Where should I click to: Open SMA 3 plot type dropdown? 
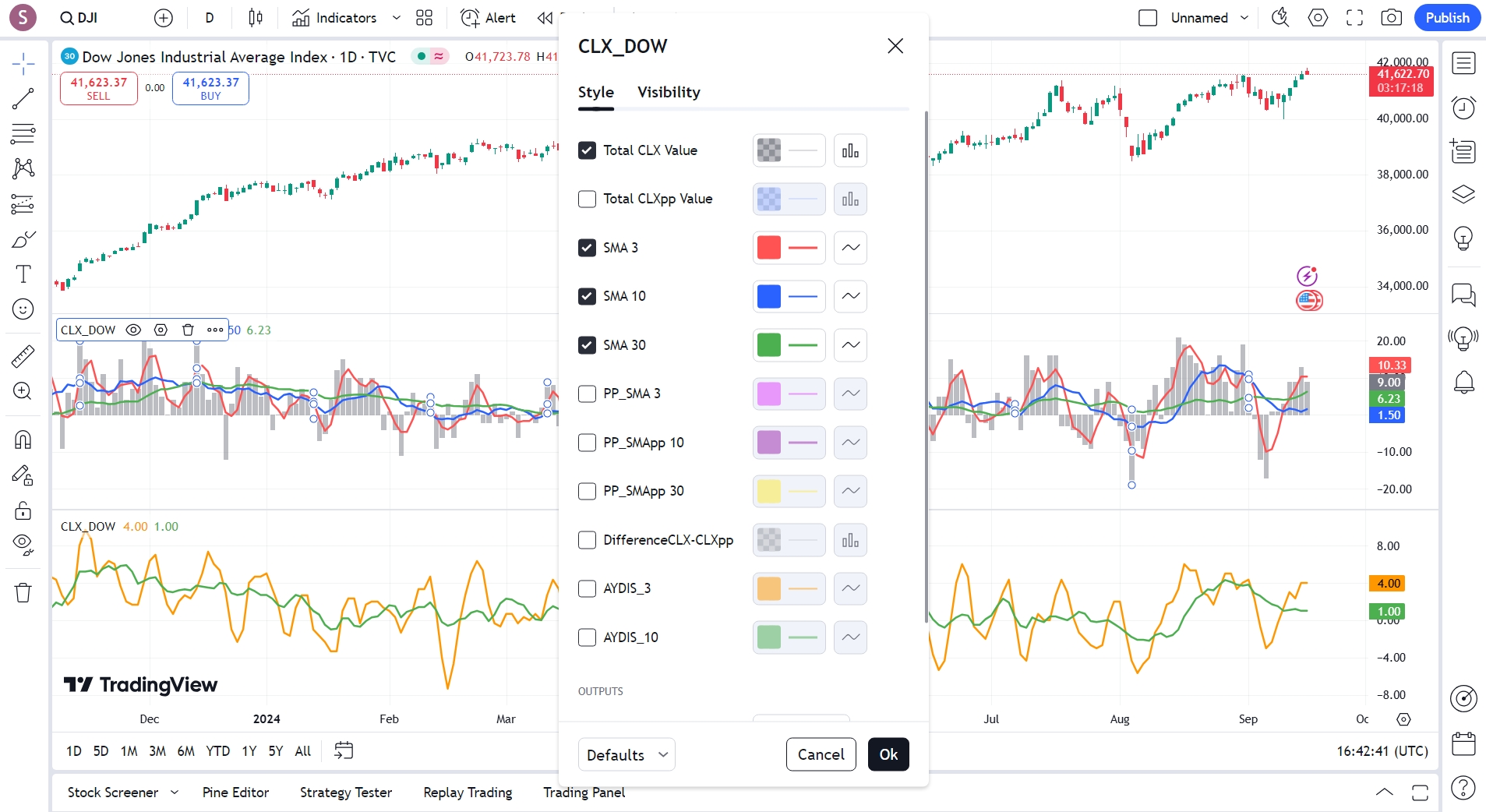pyautogui.click(x=850, y=248)
